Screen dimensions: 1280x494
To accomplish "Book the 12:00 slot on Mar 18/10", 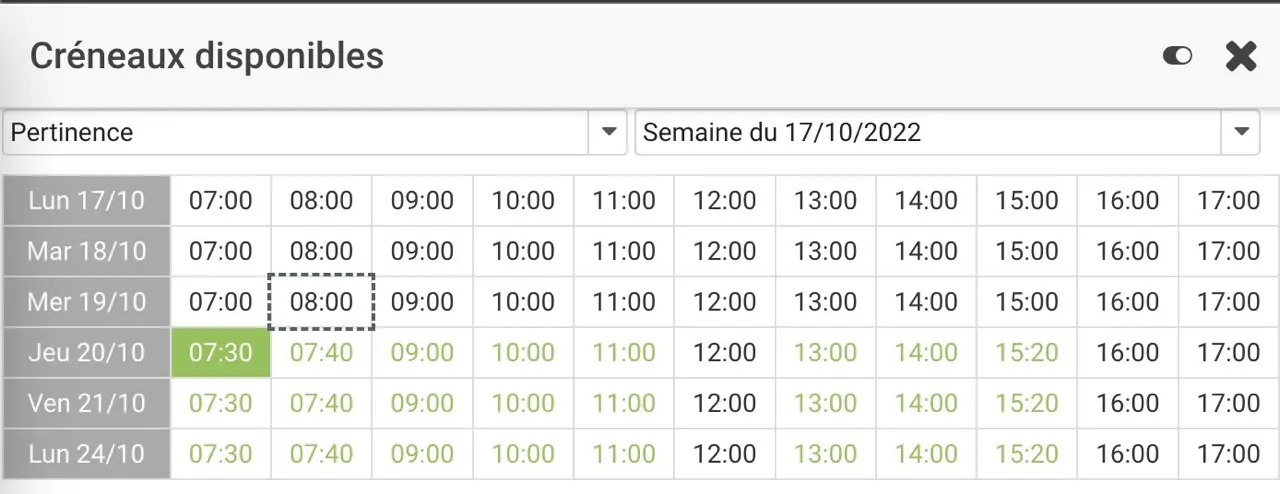I will click(725, 251).
